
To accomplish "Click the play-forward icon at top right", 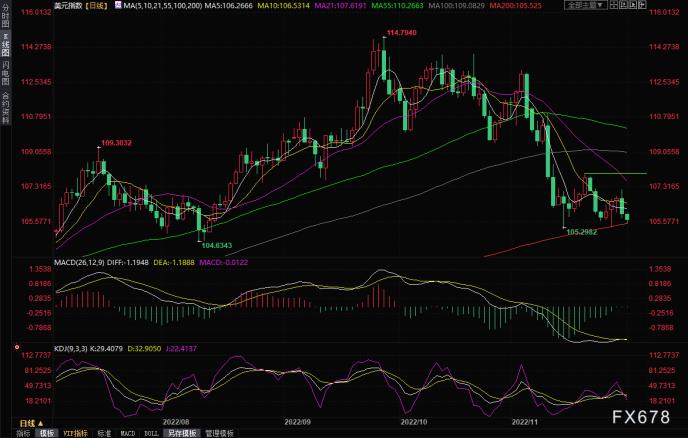I will tap(633, 5).
